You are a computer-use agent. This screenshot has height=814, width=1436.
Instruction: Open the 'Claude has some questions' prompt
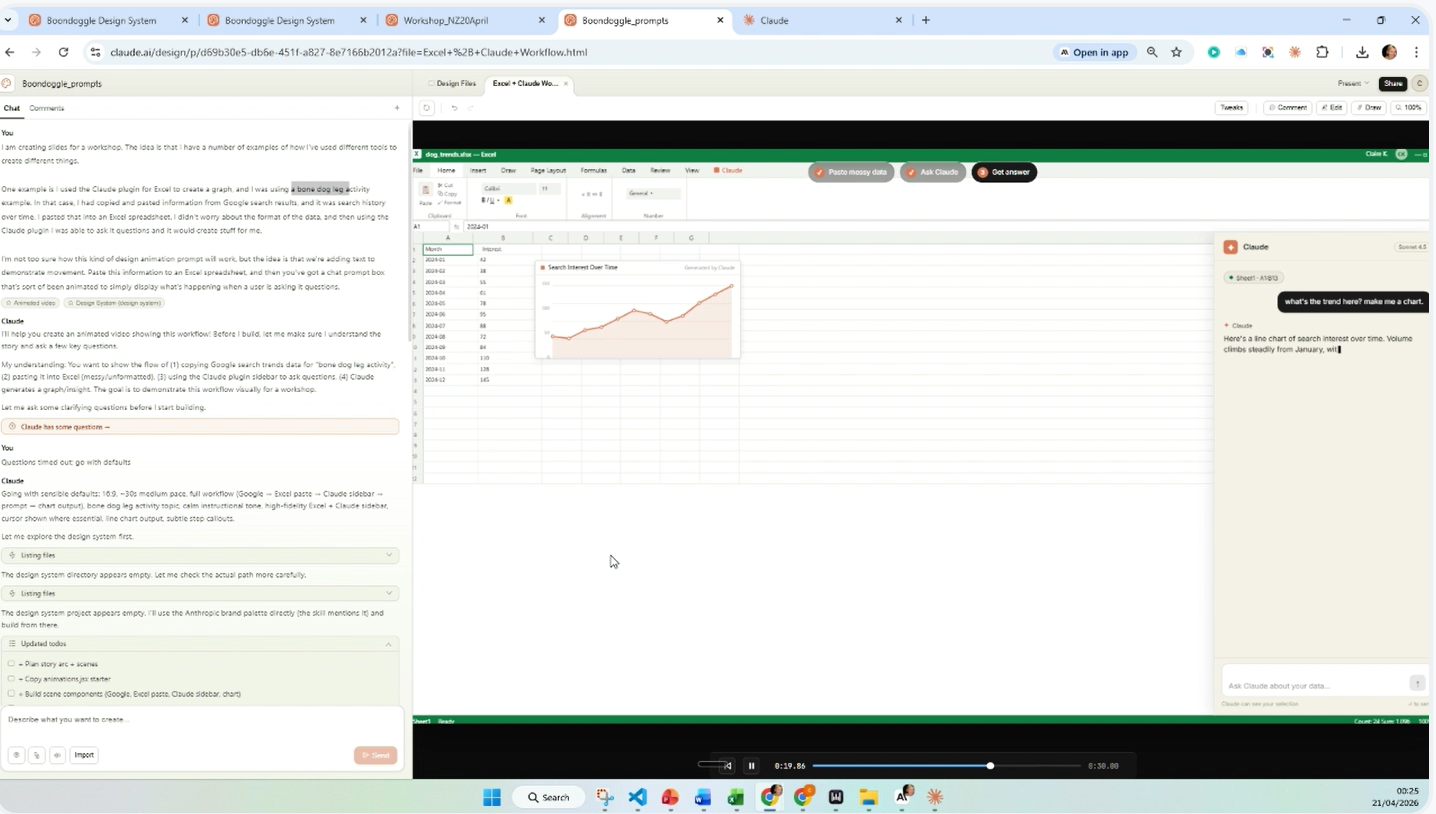[x=200, y=427]
